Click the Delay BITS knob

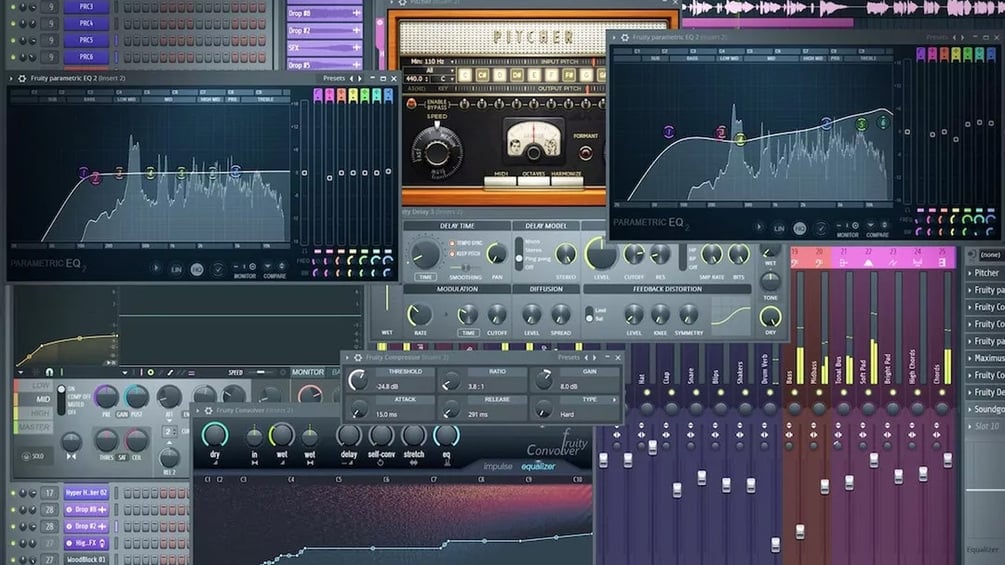point(738,254)
